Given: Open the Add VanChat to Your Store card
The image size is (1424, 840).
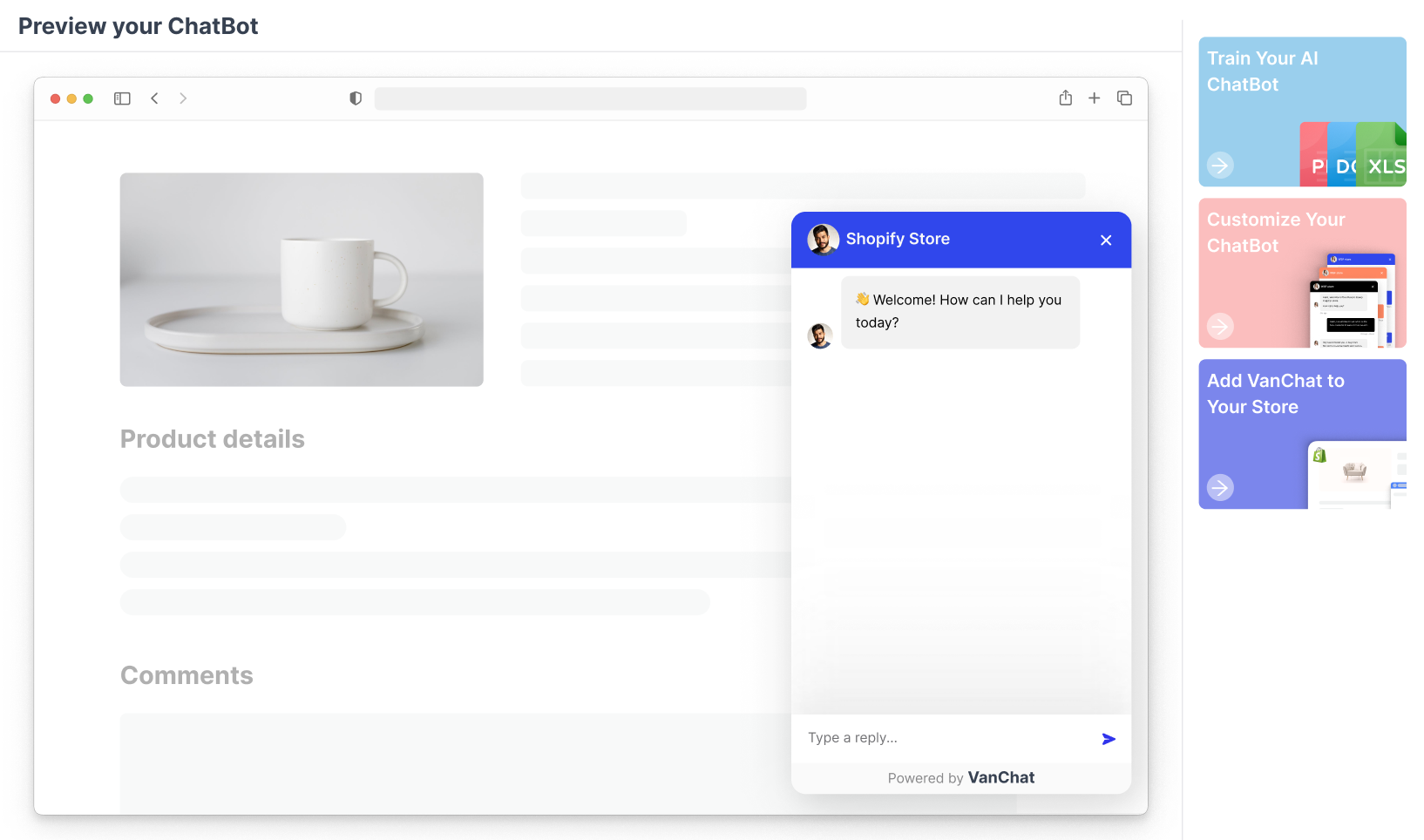Looking at the screenshot, I should (x=1302, y=434).
